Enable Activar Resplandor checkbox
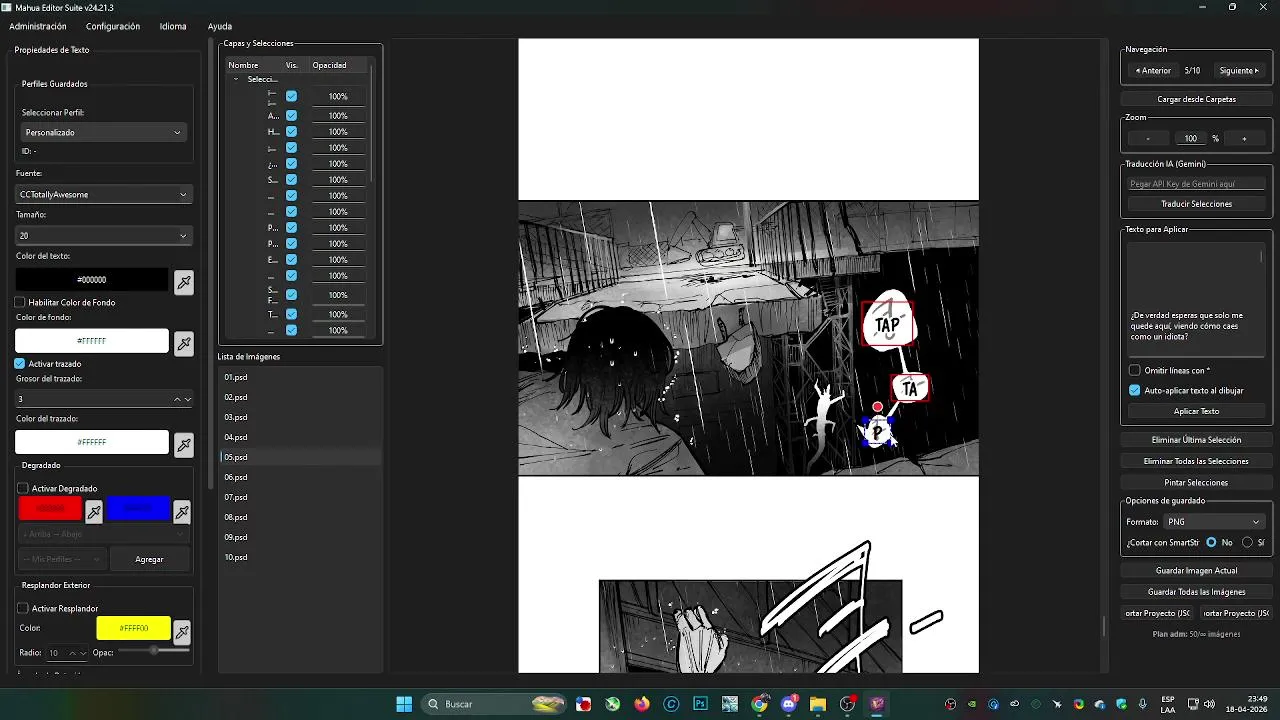 [23, 608]
